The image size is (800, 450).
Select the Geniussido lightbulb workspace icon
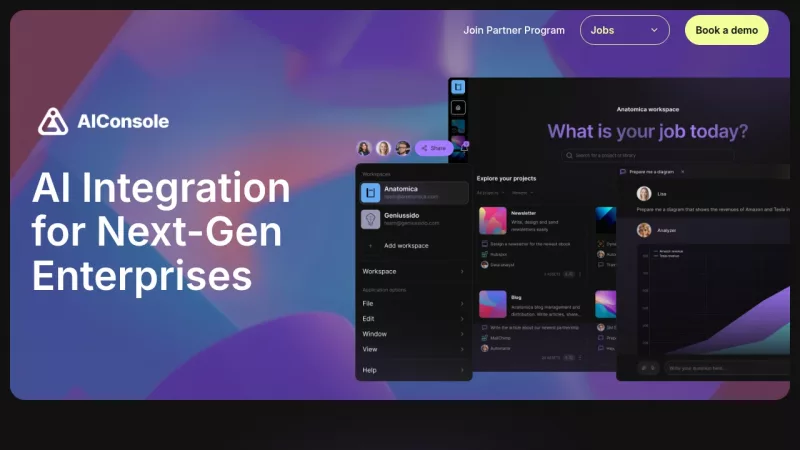[371, 219]
